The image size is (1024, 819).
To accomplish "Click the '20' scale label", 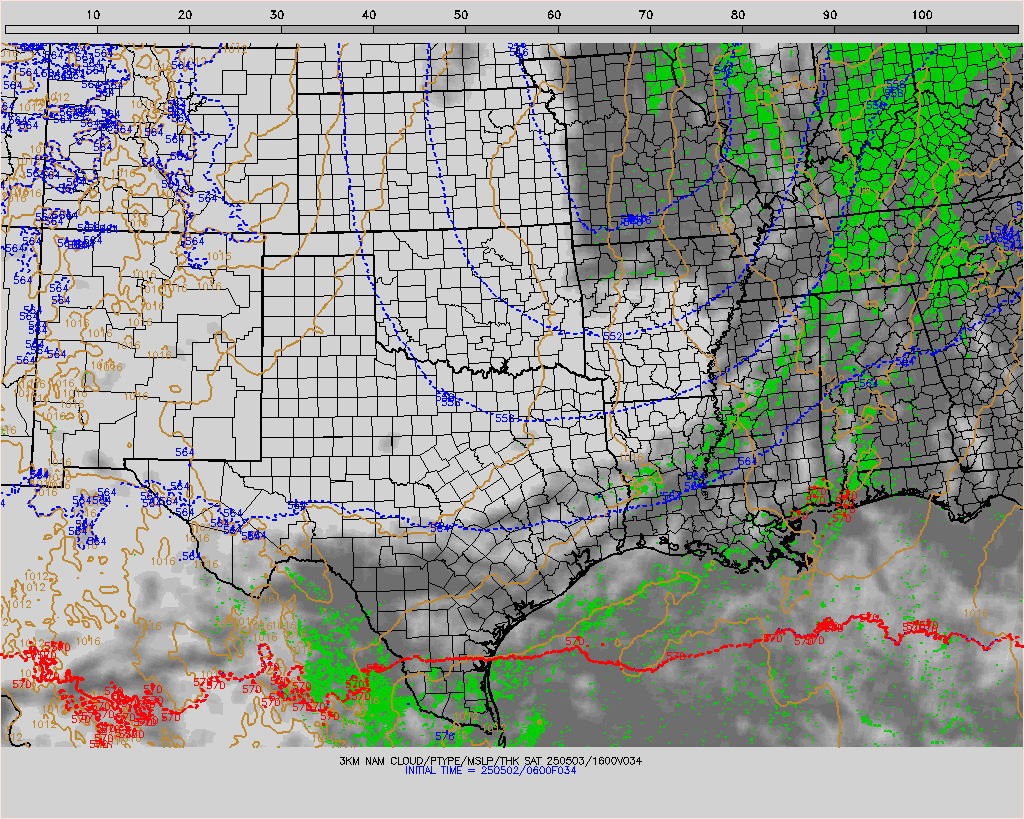I will [185, 14].
